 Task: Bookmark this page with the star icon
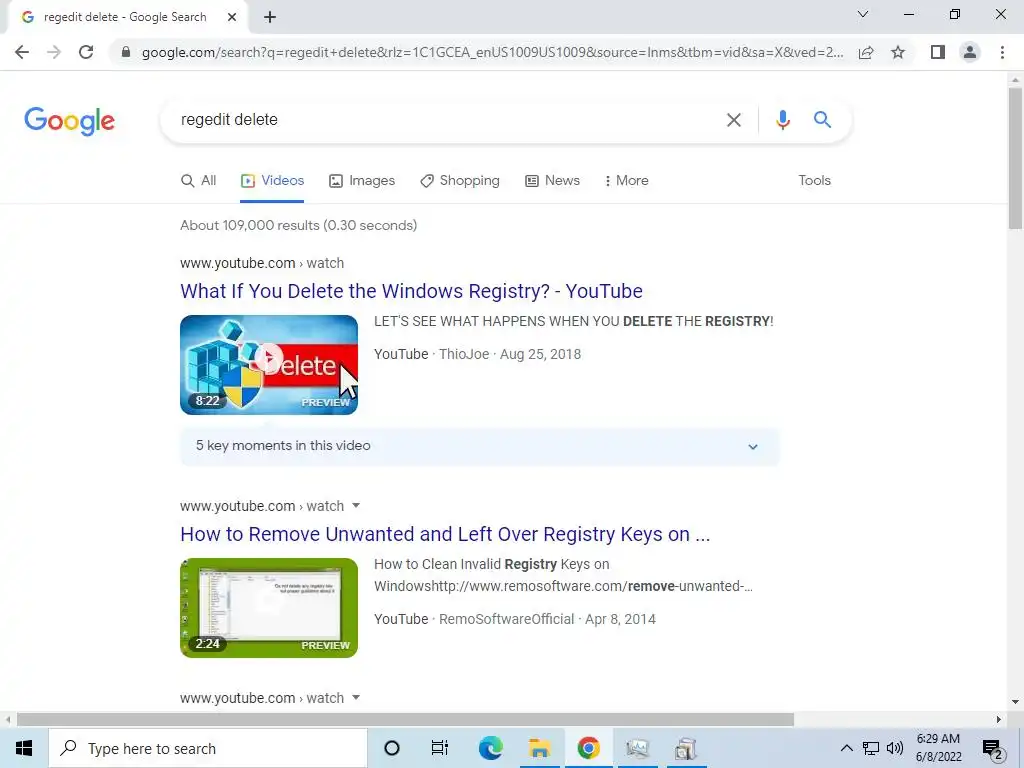click(x=898, y=52)
